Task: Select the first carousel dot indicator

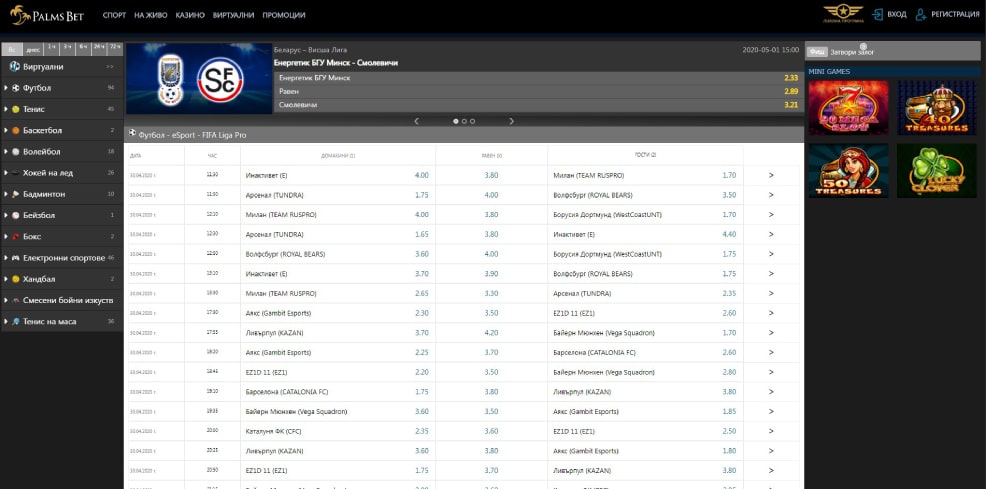Action: [456, 121]
